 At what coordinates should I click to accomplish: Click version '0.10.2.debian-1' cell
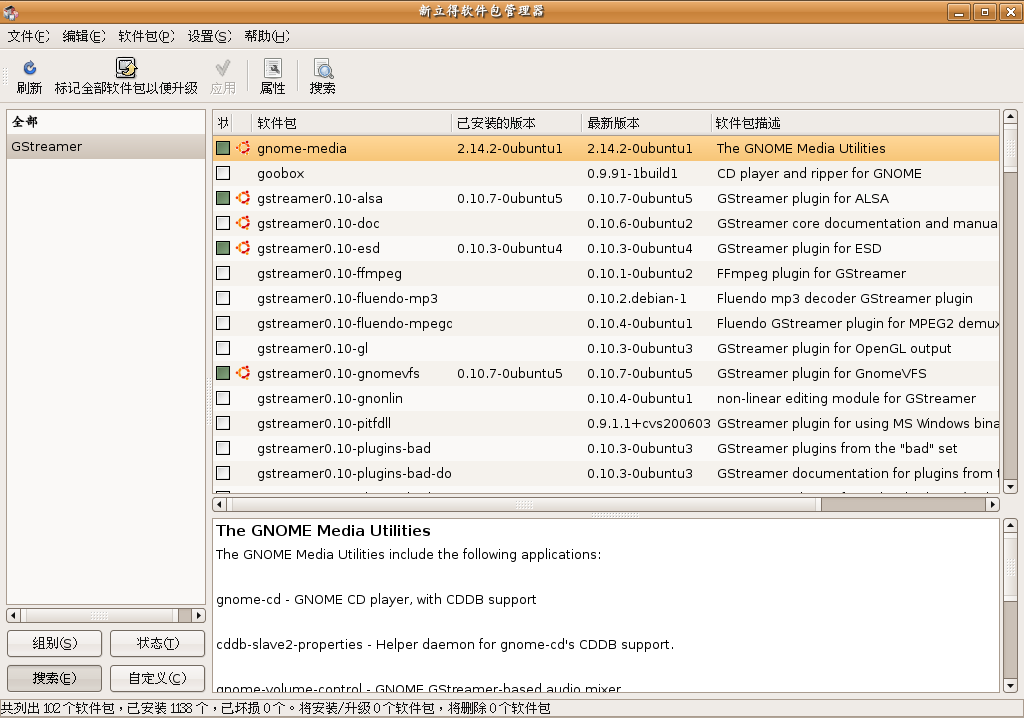tap(637, 299)
